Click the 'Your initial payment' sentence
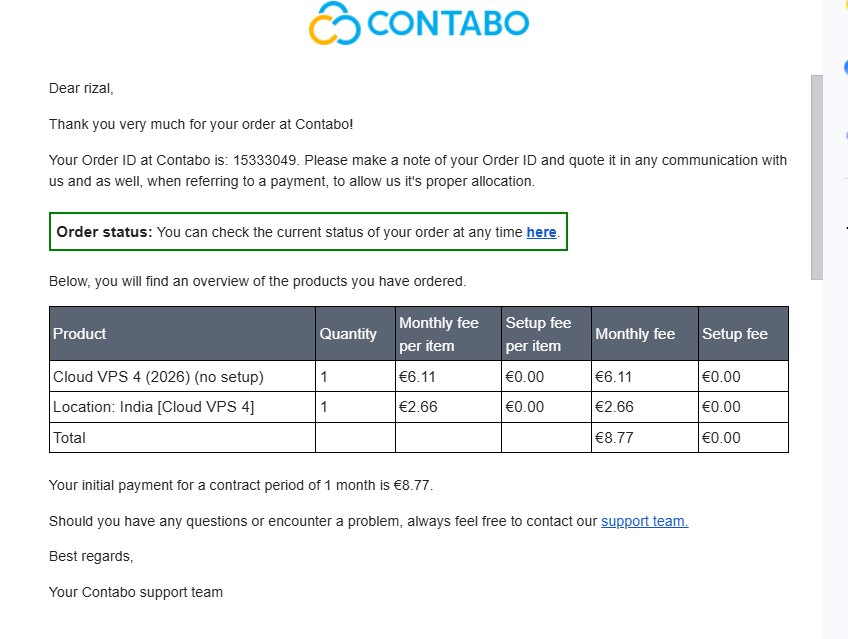 point(241,485)
